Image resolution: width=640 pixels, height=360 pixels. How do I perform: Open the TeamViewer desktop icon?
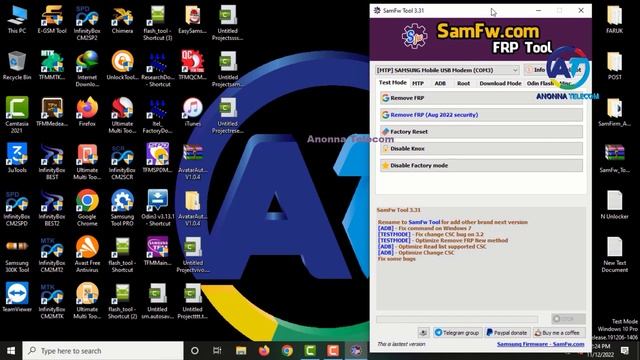(x=17, y=297)
